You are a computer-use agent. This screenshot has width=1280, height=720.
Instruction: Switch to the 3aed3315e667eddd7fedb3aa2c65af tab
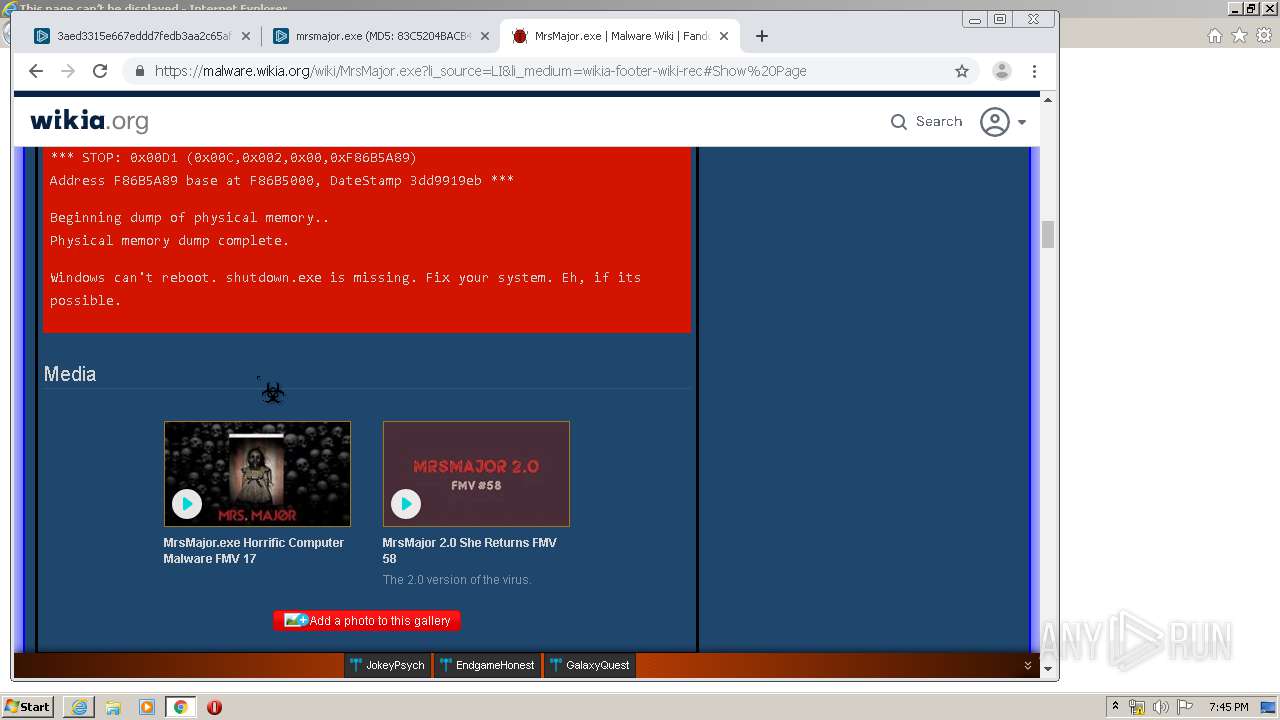click(x=142, y=36)
